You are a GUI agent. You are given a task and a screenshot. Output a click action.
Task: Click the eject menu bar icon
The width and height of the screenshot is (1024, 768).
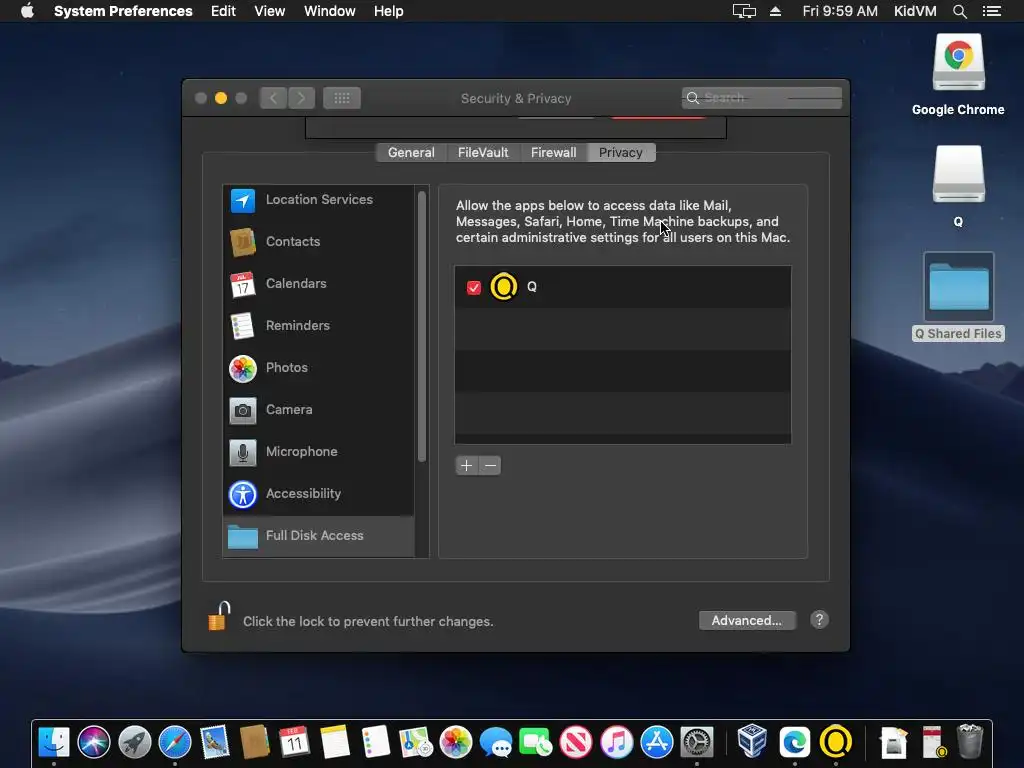pyautogui.click(x=775, y=11)
